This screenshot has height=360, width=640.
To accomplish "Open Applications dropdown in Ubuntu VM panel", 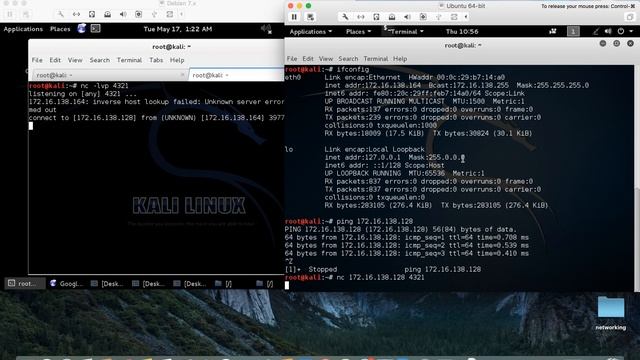I will point(311,31).
